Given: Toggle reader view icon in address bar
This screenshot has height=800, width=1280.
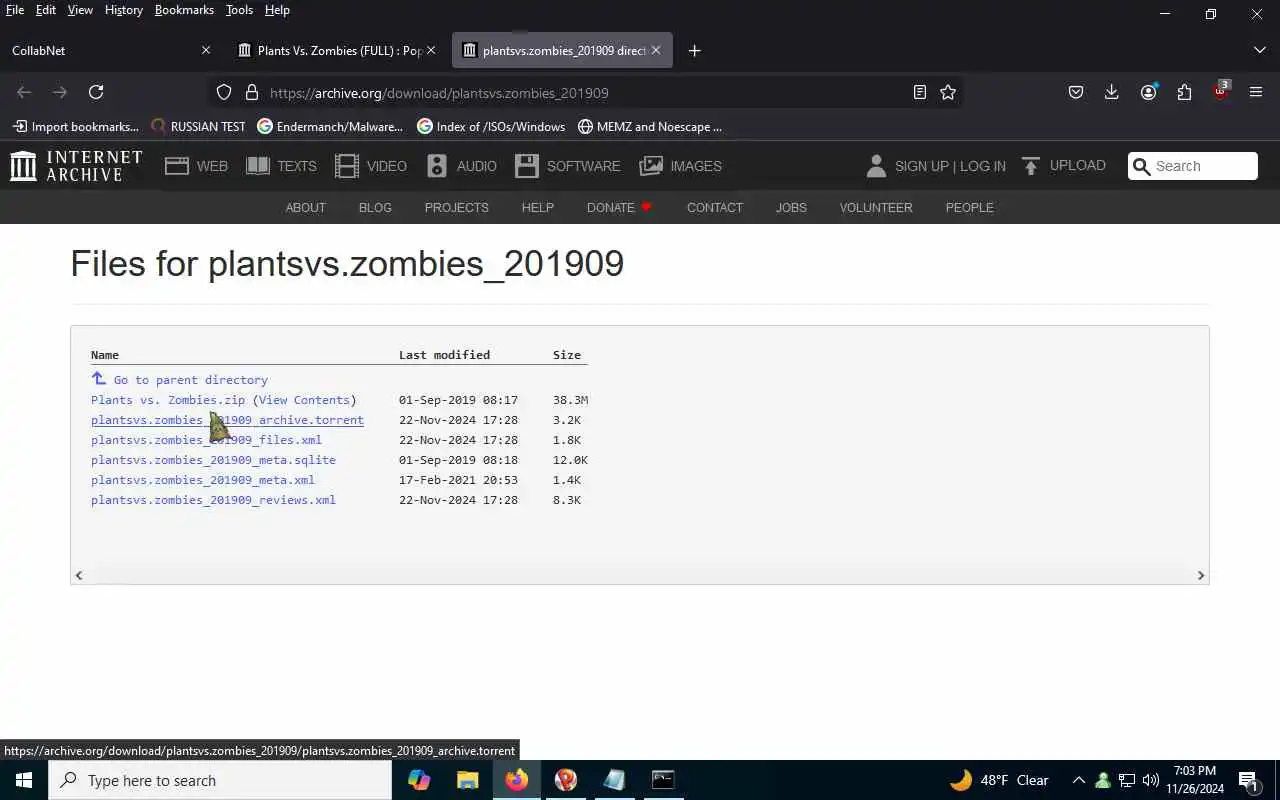Looking at the screenshot, I should coord(920,92).
